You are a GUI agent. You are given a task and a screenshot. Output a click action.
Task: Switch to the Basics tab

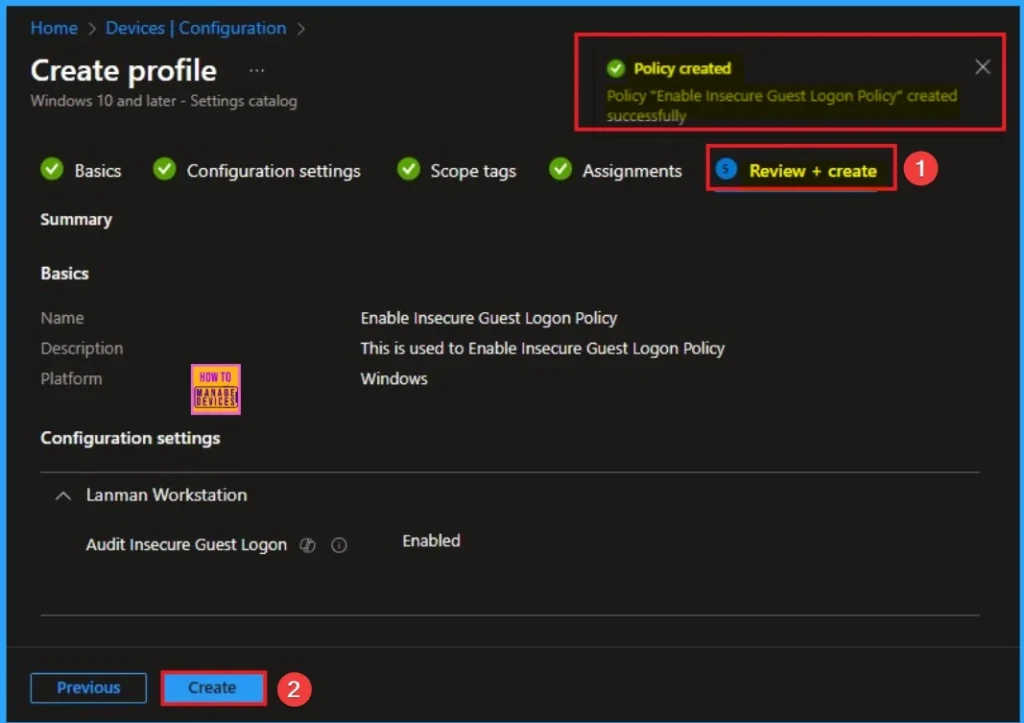[x=97, y=171]
